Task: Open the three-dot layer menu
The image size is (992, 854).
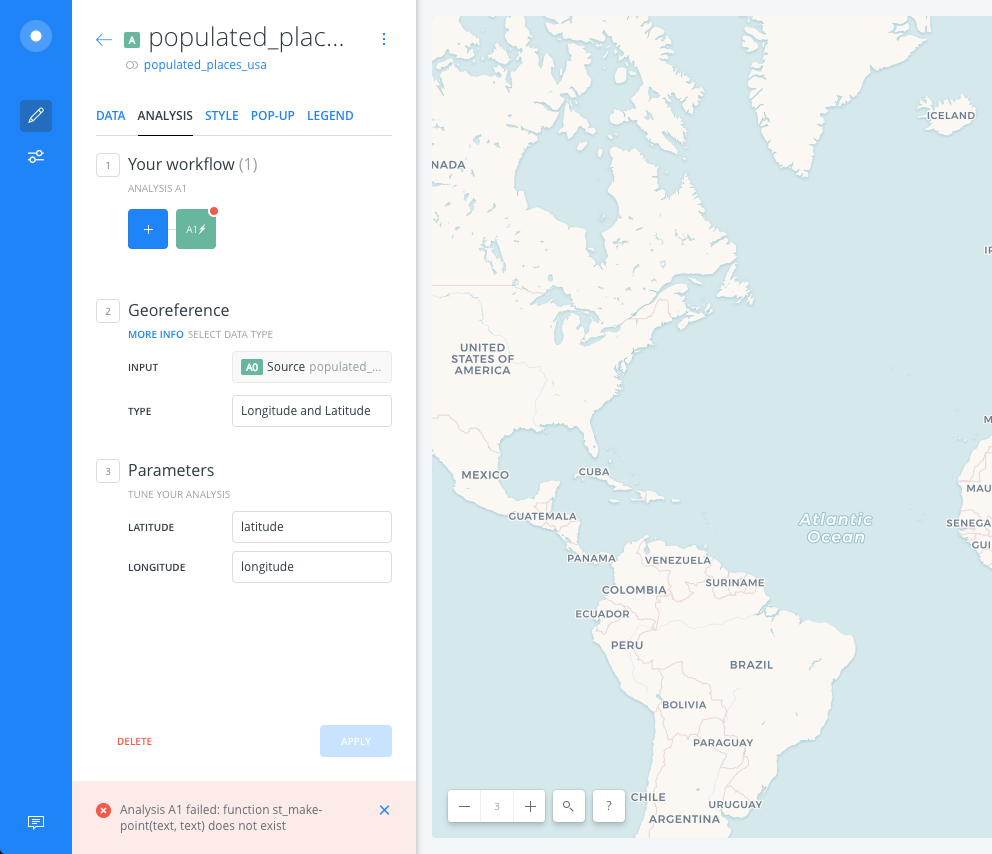Action: click(x=384, y=38)
